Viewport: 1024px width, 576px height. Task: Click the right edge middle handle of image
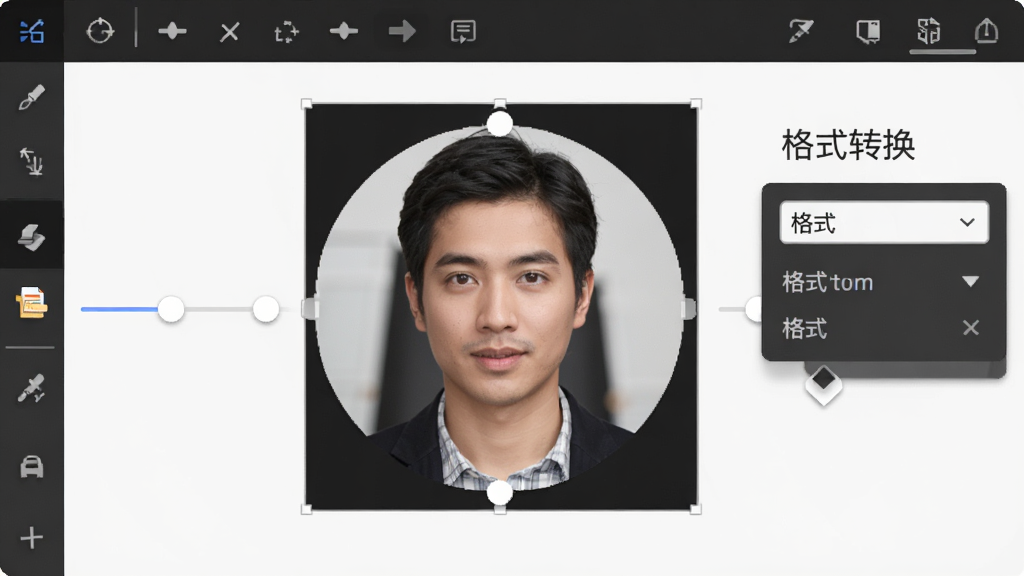(x=689, y=309)
